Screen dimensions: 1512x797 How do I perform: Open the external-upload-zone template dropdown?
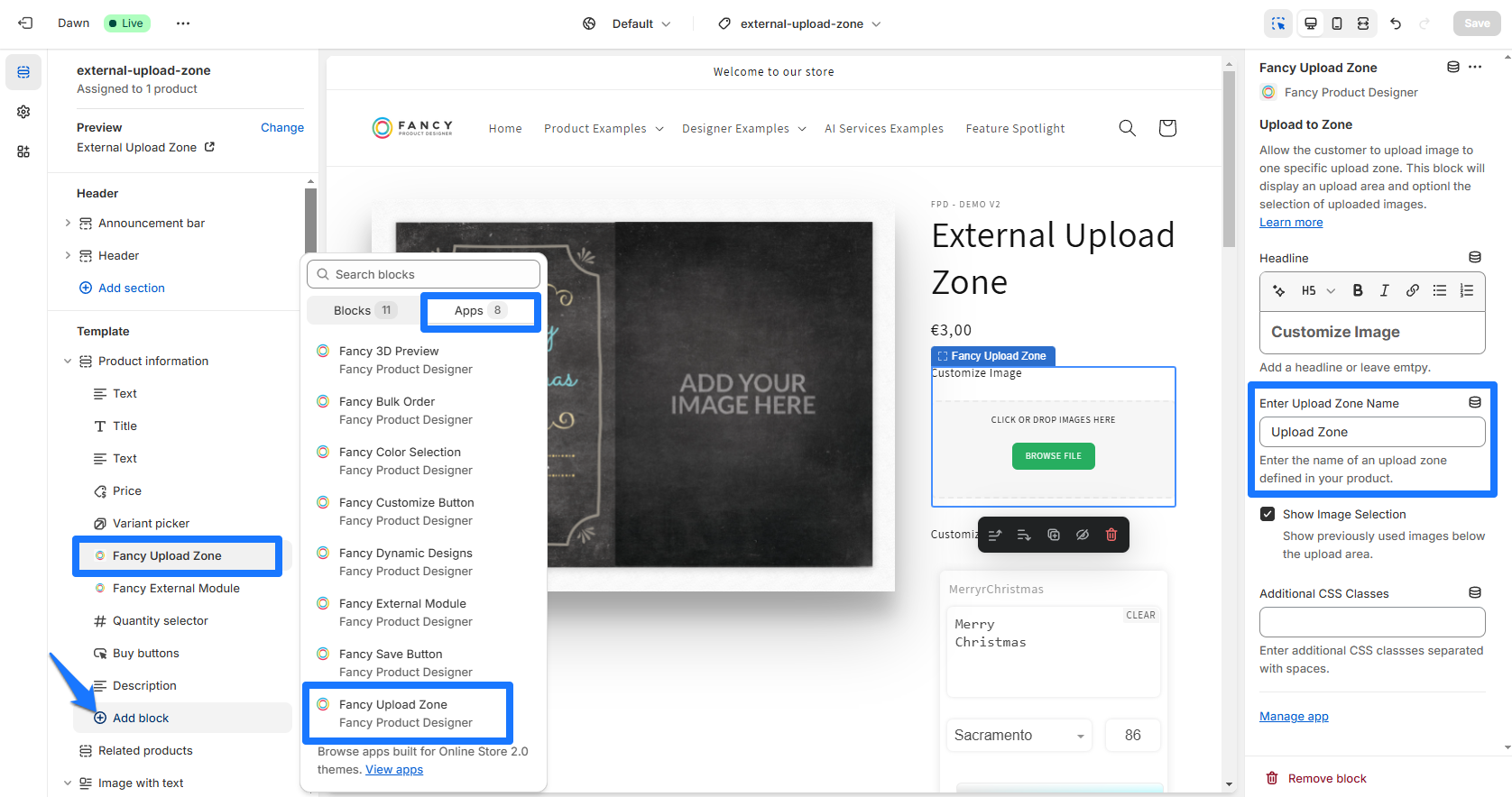tap(800, 23)
